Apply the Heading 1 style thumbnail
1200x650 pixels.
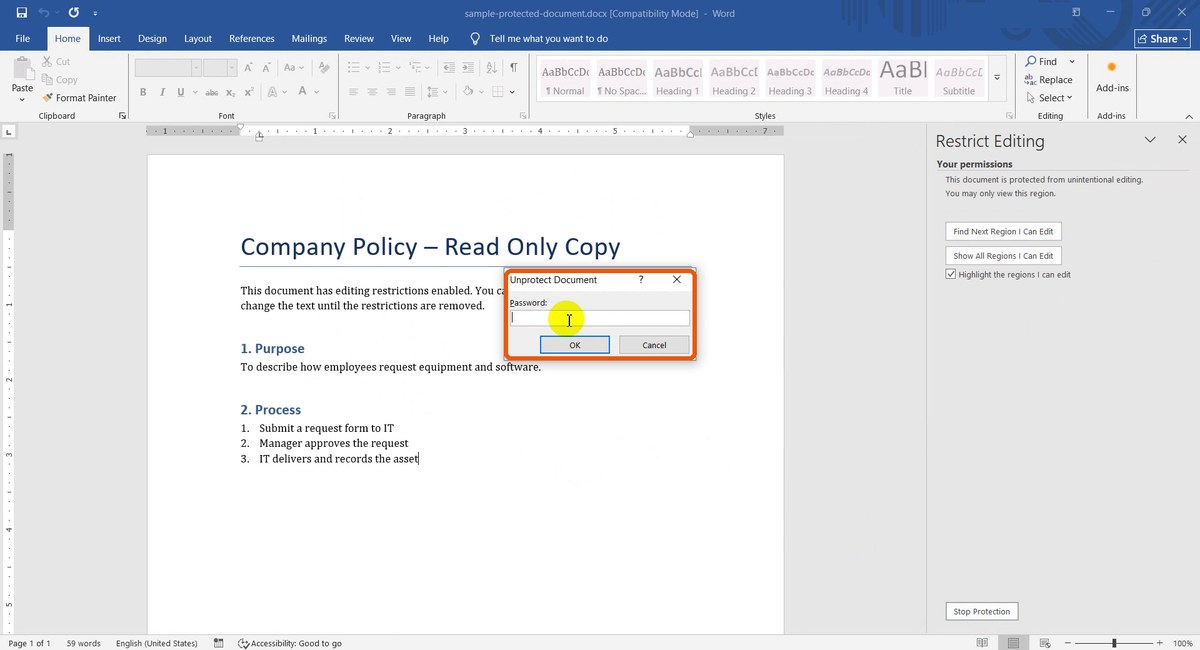click(678, 79)
